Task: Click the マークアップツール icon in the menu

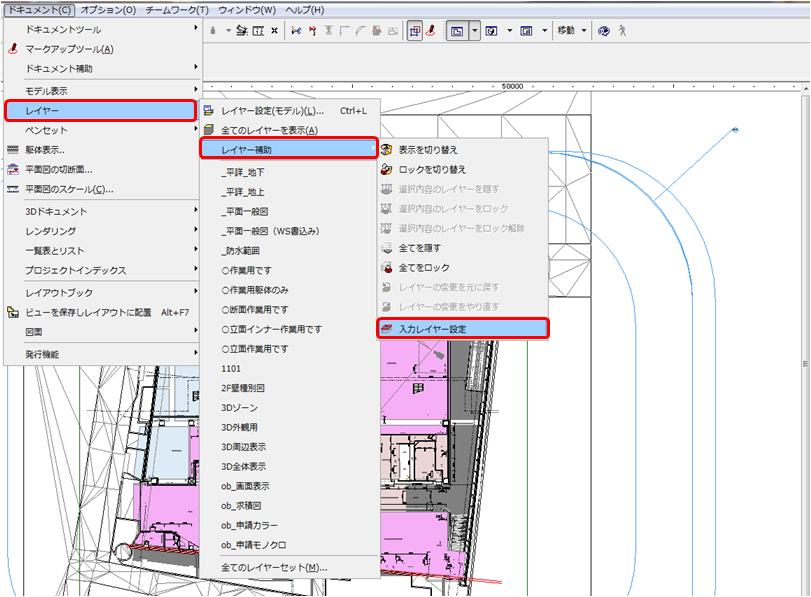Action: coord(13,49)
